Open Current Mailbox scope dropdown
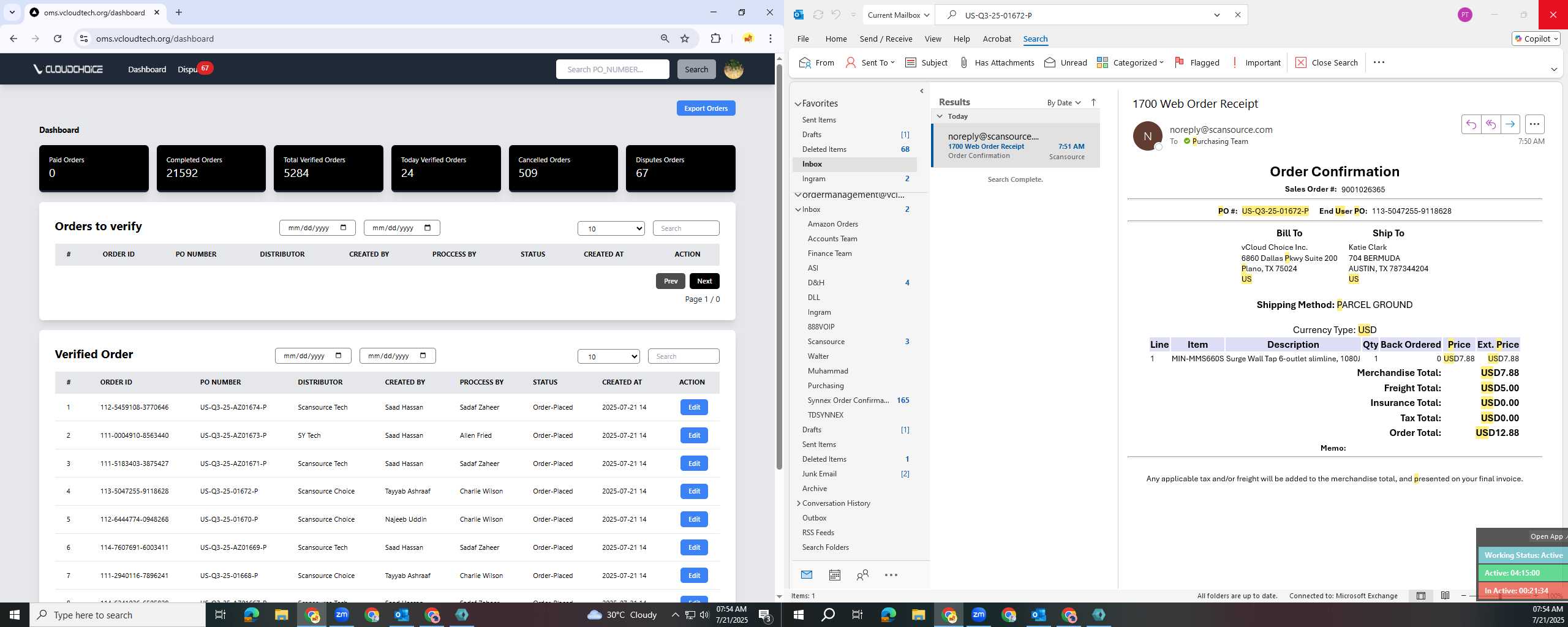This screenshot has width=1568, height=627. click(x=898, y=15)
